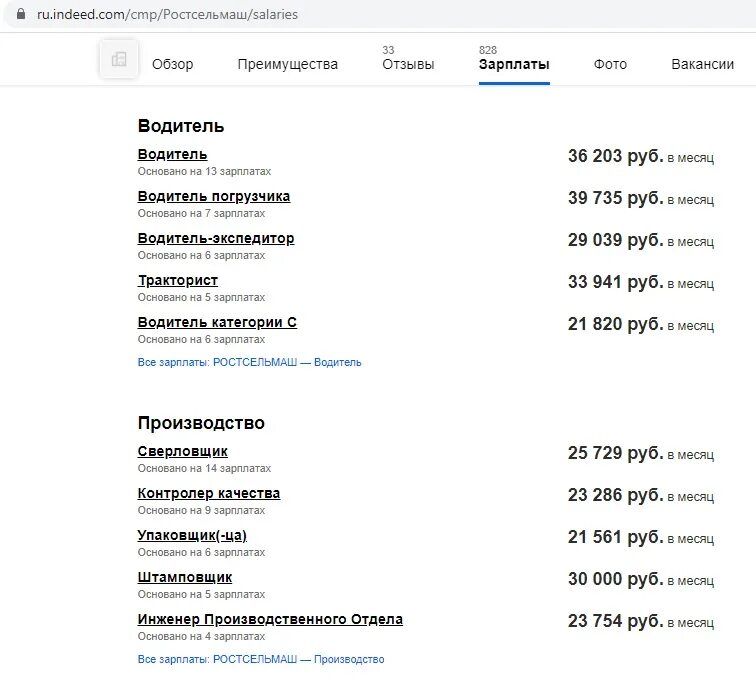Click the 21 561 руб. salary value
The width and height of the screenshot is (756, 677).
616,537
